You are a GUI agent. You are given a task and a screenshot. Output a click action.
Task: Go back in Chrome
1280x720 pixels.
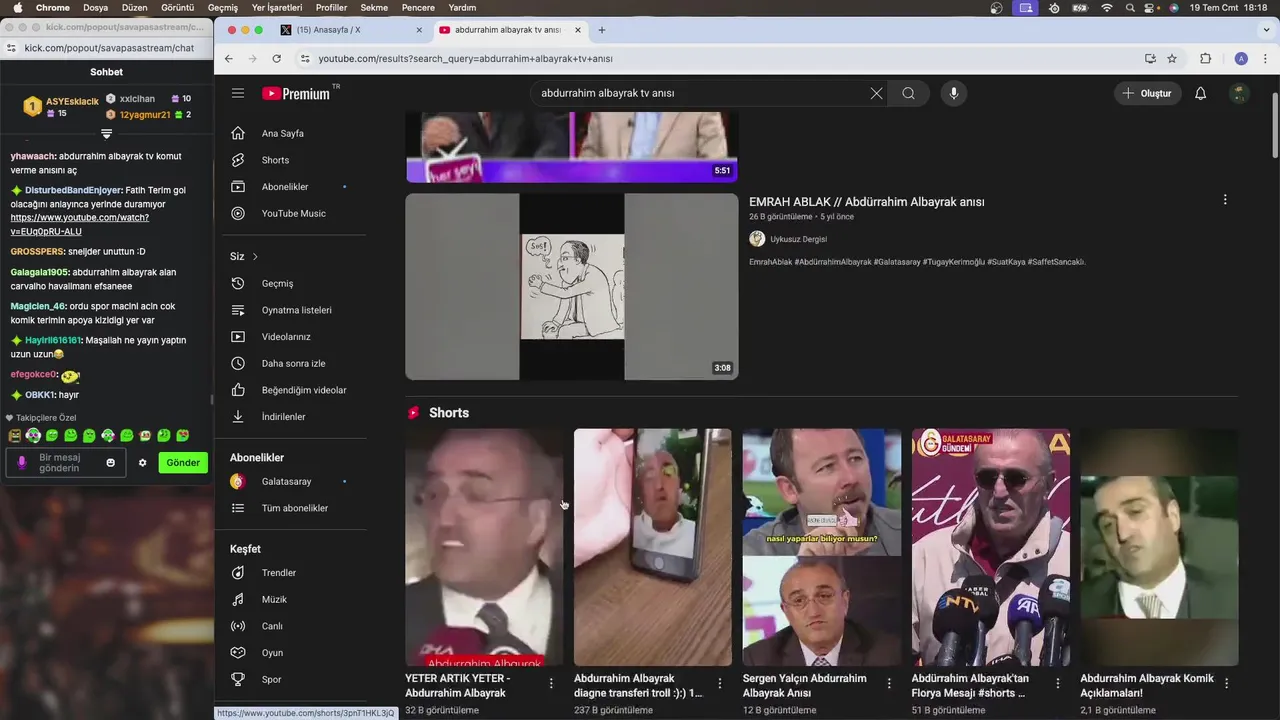click(229, 59)
